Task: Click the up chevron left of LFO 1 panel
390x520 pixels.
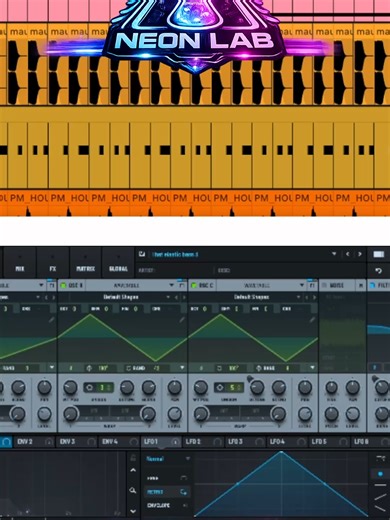Action: pos(133,470)
